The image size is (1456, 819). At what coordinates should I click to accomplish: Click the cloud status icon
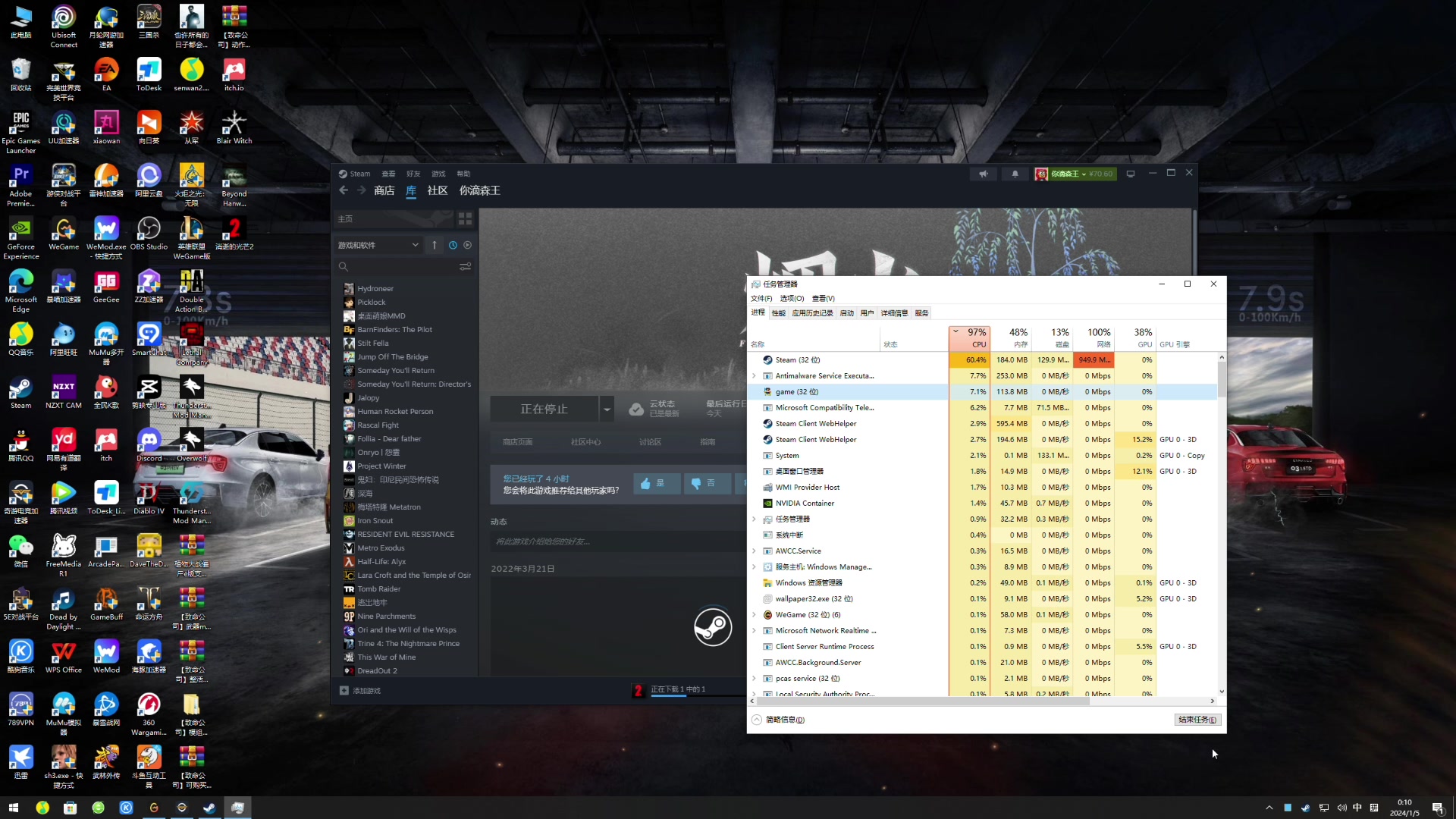tap(636, 409)
